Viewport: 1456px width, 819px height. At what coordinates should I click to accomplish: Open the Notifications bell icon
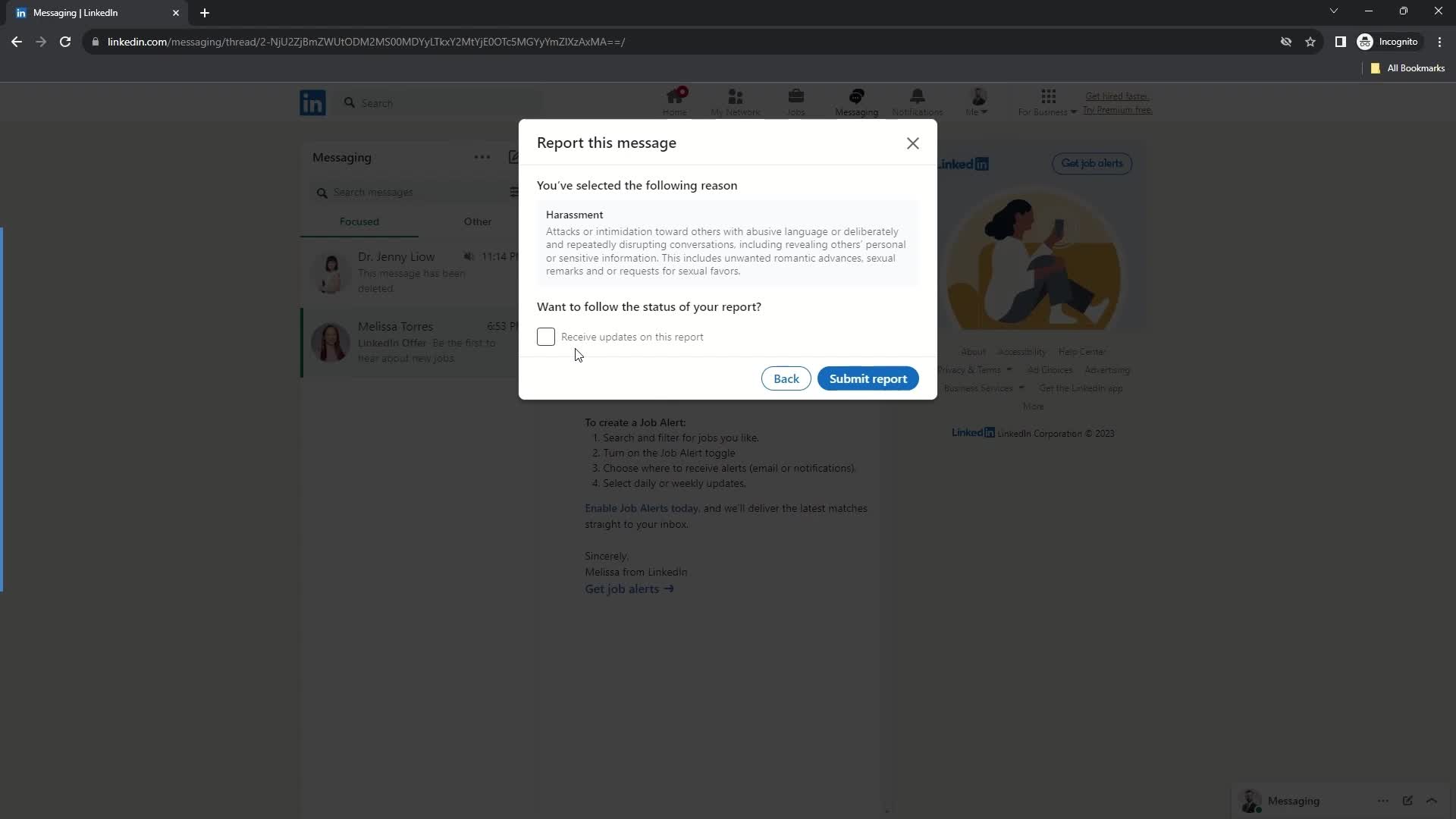point(917,102)
